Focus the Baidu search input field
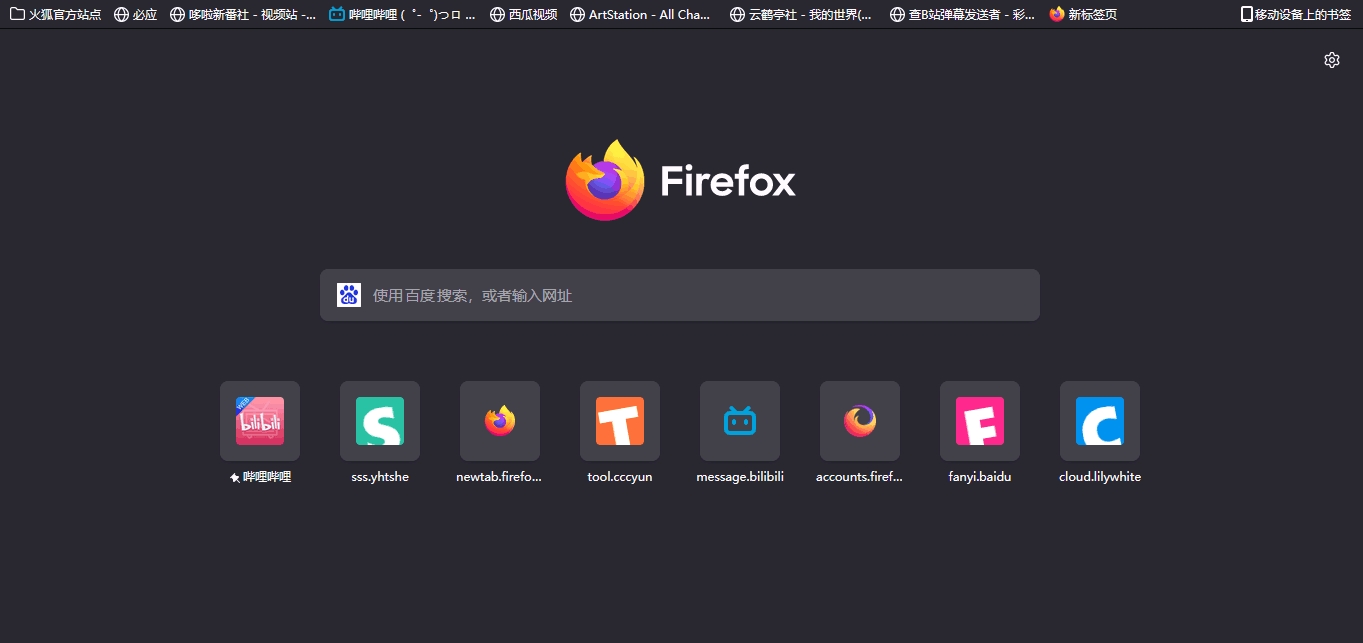The width and height of the screenshot is (1363, 643). click(x=680, y=295)
